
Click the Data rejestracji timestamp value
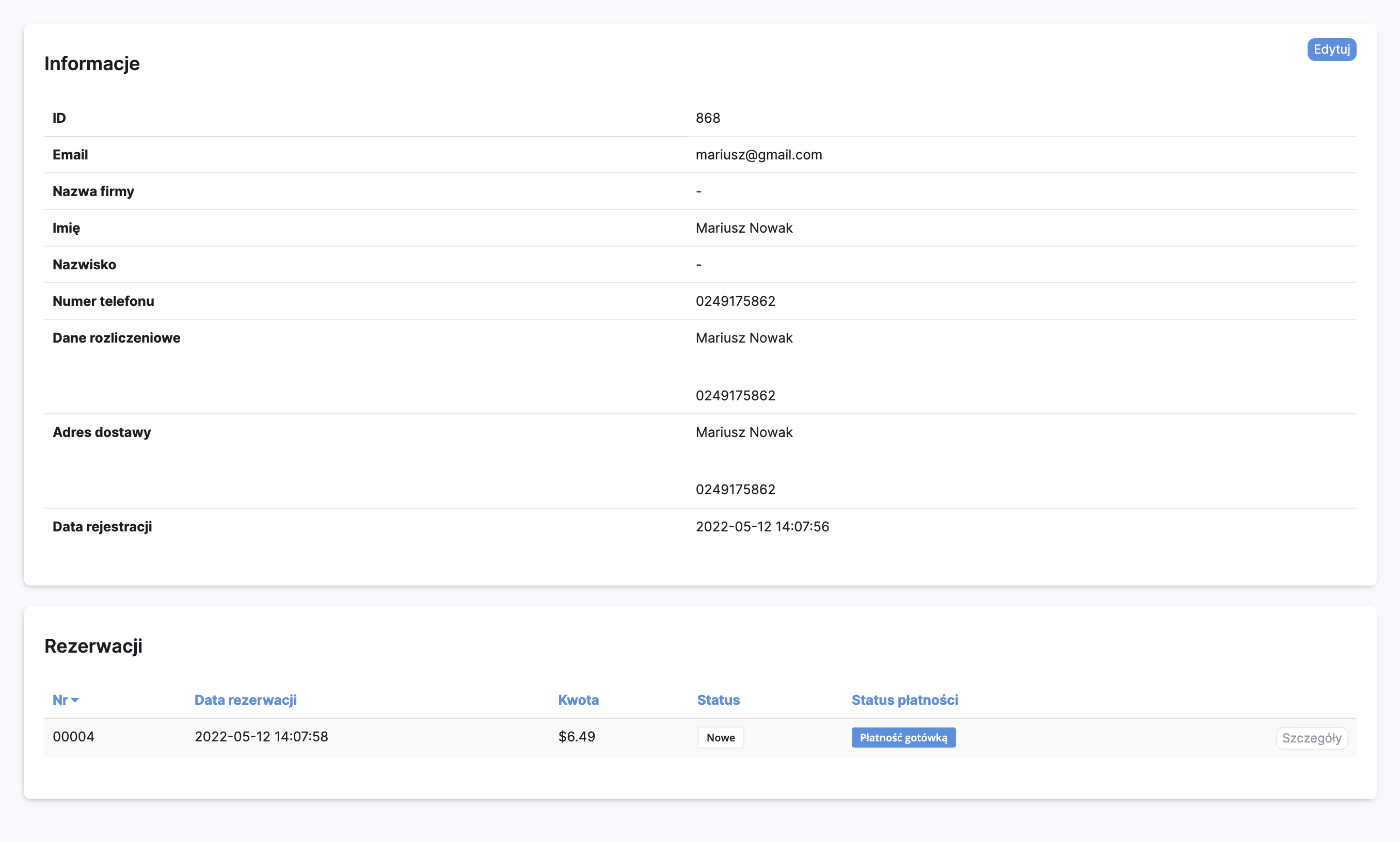(x=762, y=527)
